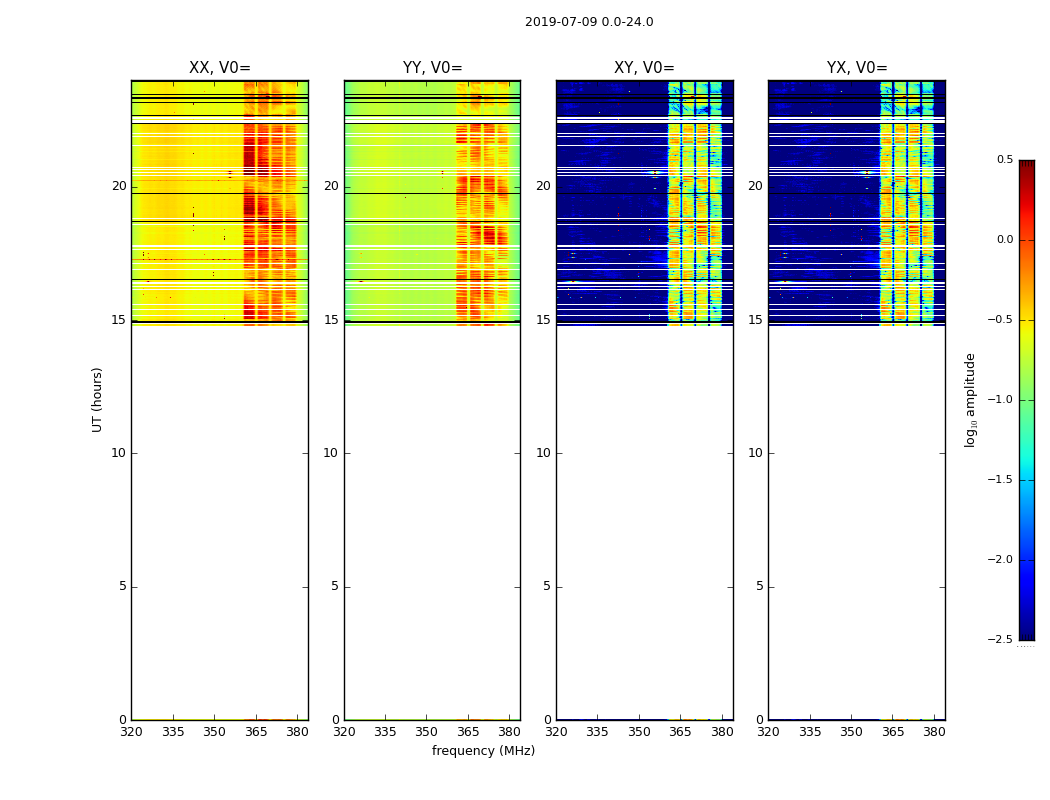Click the YX, V0= panel title
This screenshot has width=1050, height=800.
pyautogui.click(x=857, y=68)
